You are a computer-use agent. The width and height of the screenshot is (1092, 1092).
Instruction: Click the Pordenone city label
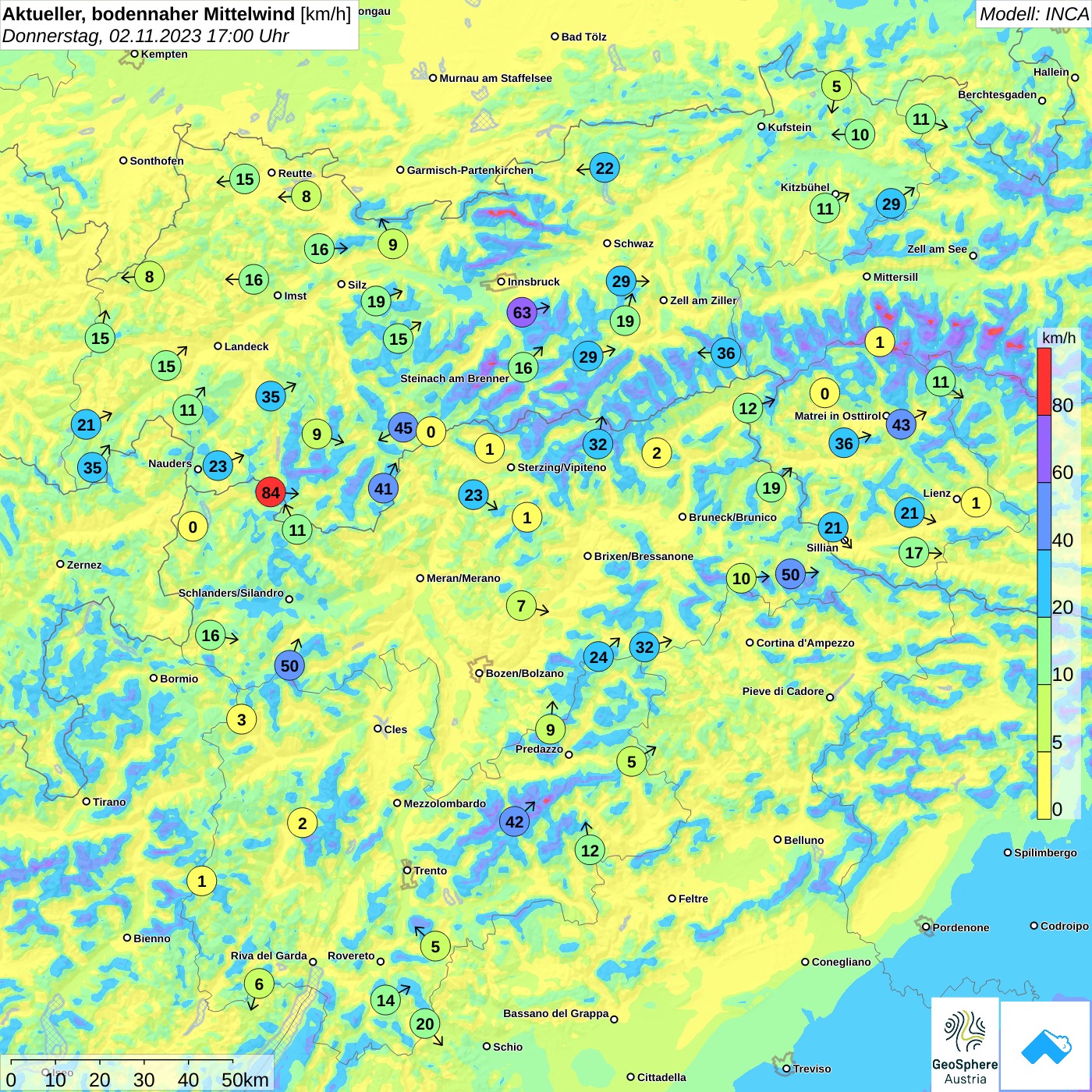[961, 927]
